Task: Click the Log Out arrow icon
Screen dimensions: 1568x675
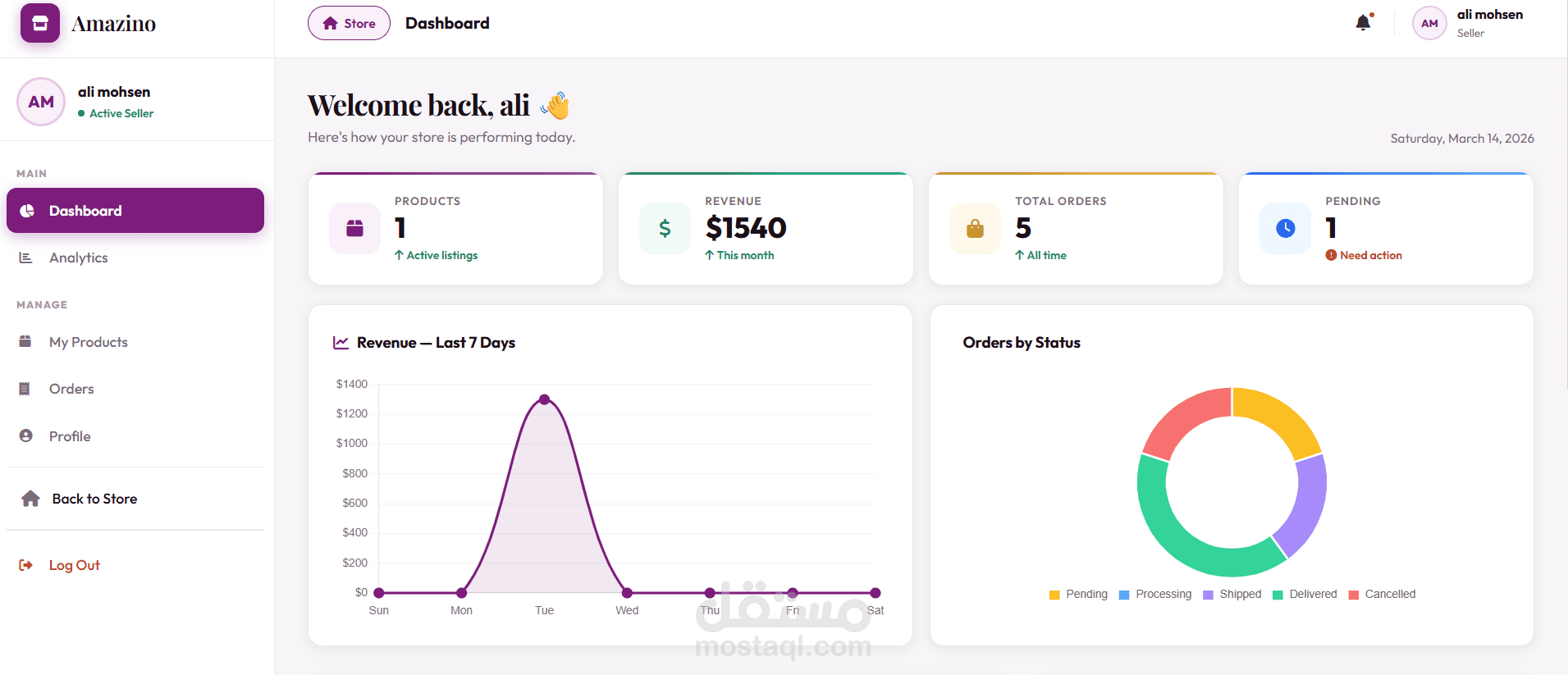Action: coord(26,565)
